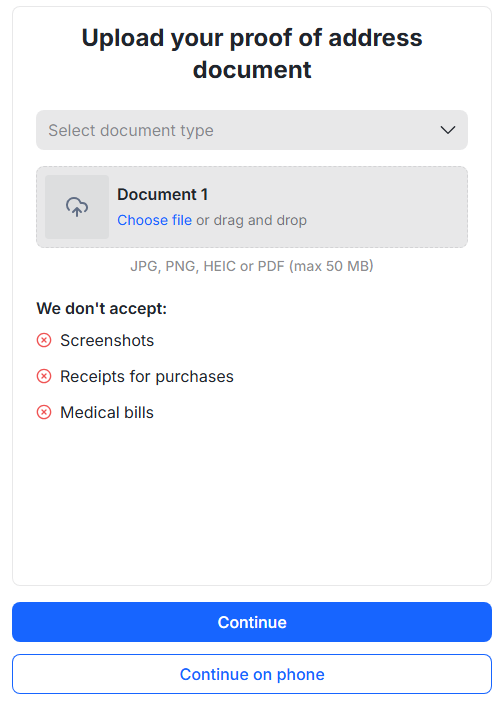
Task: Click the Screenshots list item text
Action: (107, 340)
